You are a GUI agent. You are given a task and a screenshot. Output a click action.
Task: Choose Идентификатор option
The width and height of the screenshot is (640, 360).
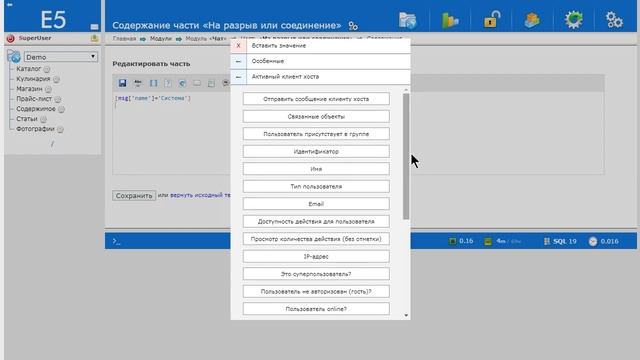pos(316,151)
